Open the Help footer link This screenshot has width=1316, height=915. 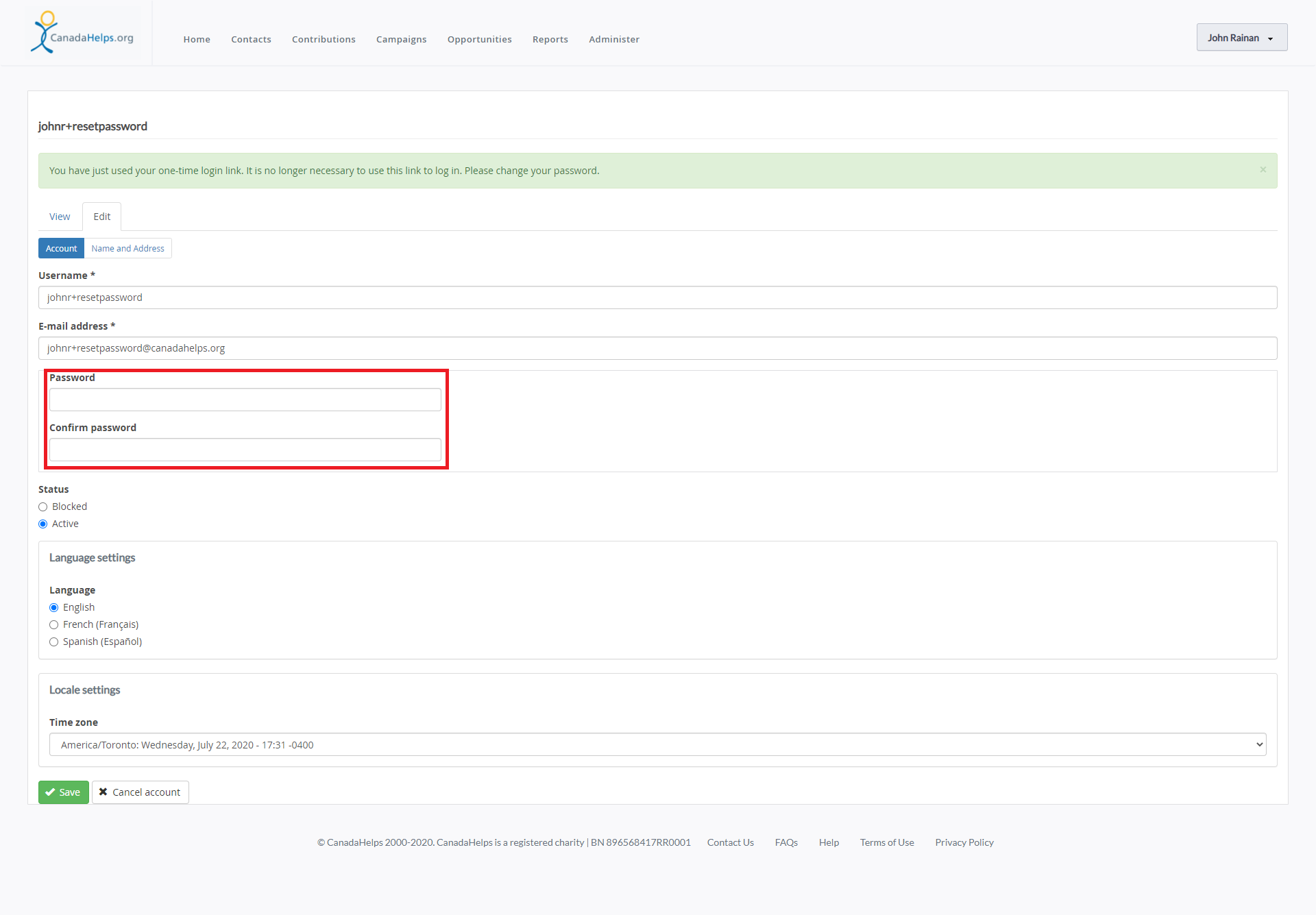(x=829, y=842)
